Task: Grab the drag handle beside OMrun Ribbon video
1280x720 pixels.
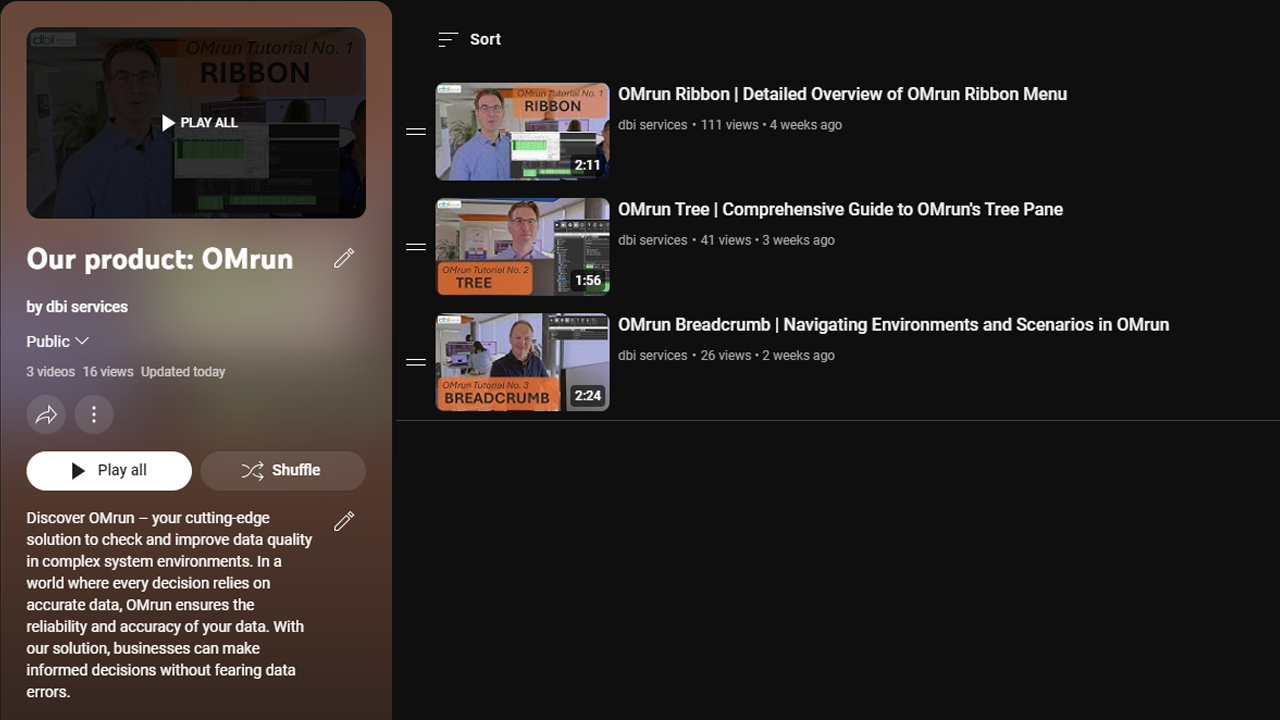Action: (416, 131)
